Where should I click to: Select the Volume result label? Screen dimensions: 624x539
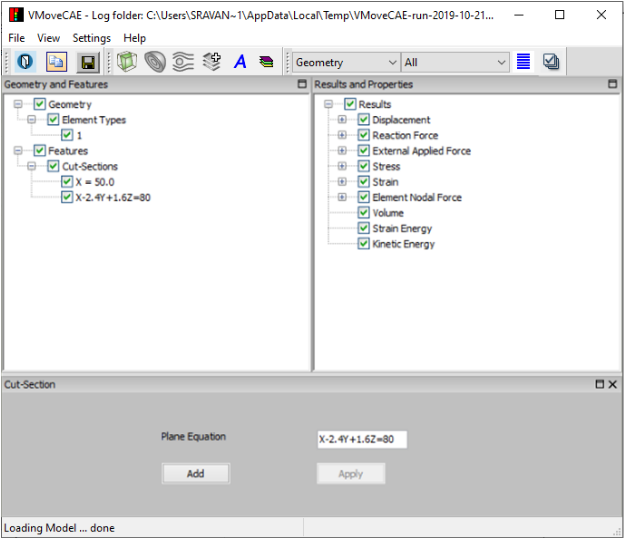point(388,213)
